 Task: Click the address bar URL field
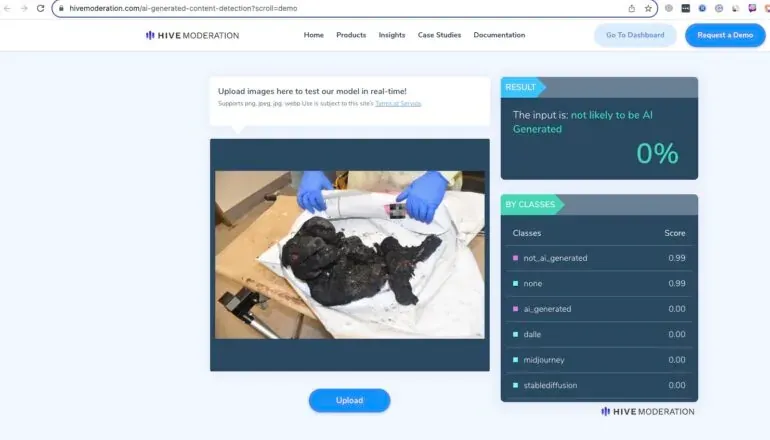344,8
